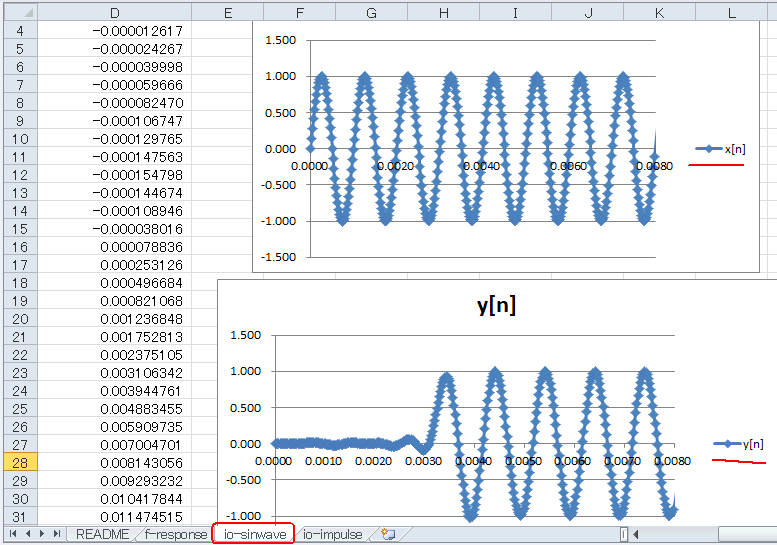Select the io-sinwave sheet tab

pyautogui.click(x=255, y=535)
